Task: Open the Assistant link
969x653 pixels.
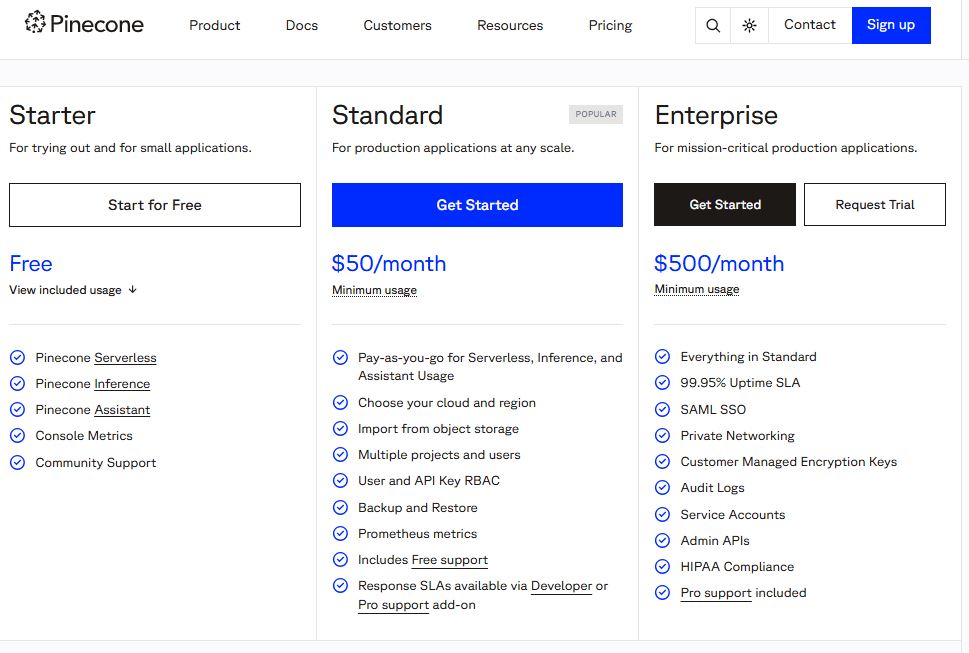Action: coord(122,410)
